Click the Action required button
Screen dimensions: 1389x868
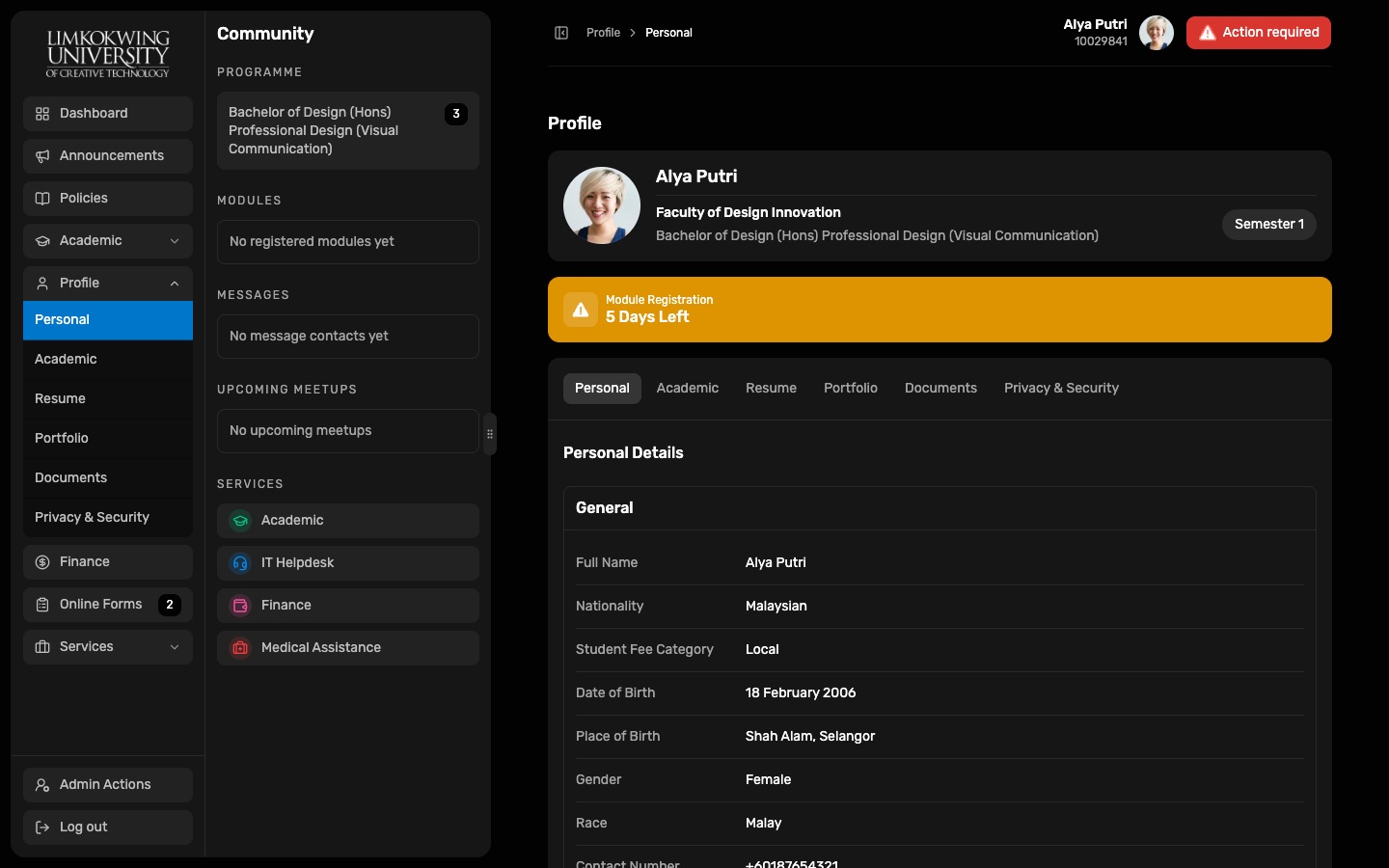coord(1259,33)
